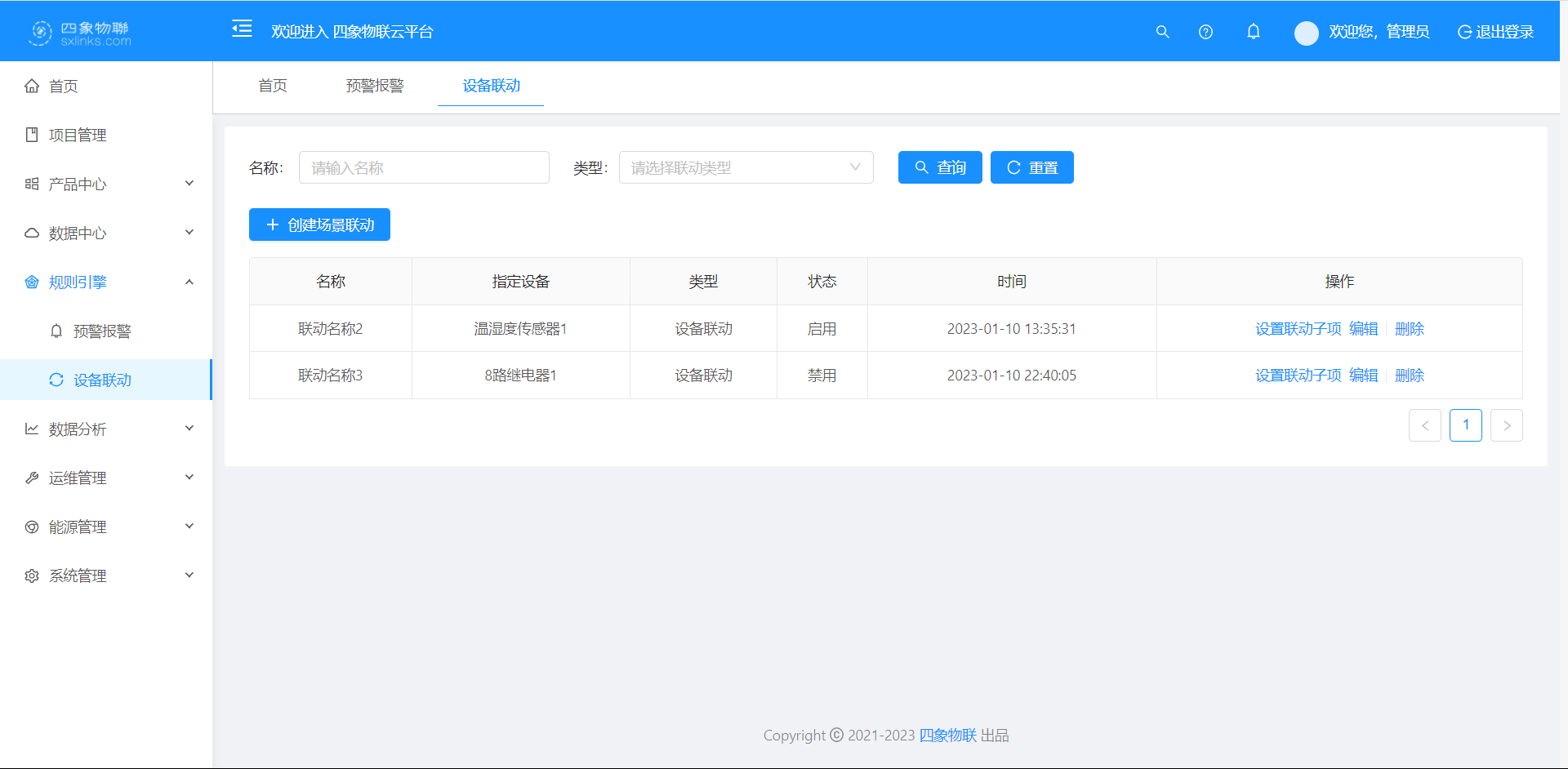Viewport: 1568px width, 769px height.
Task: Open the 请选择联动类型 dropdown
Action: (746, 167)
